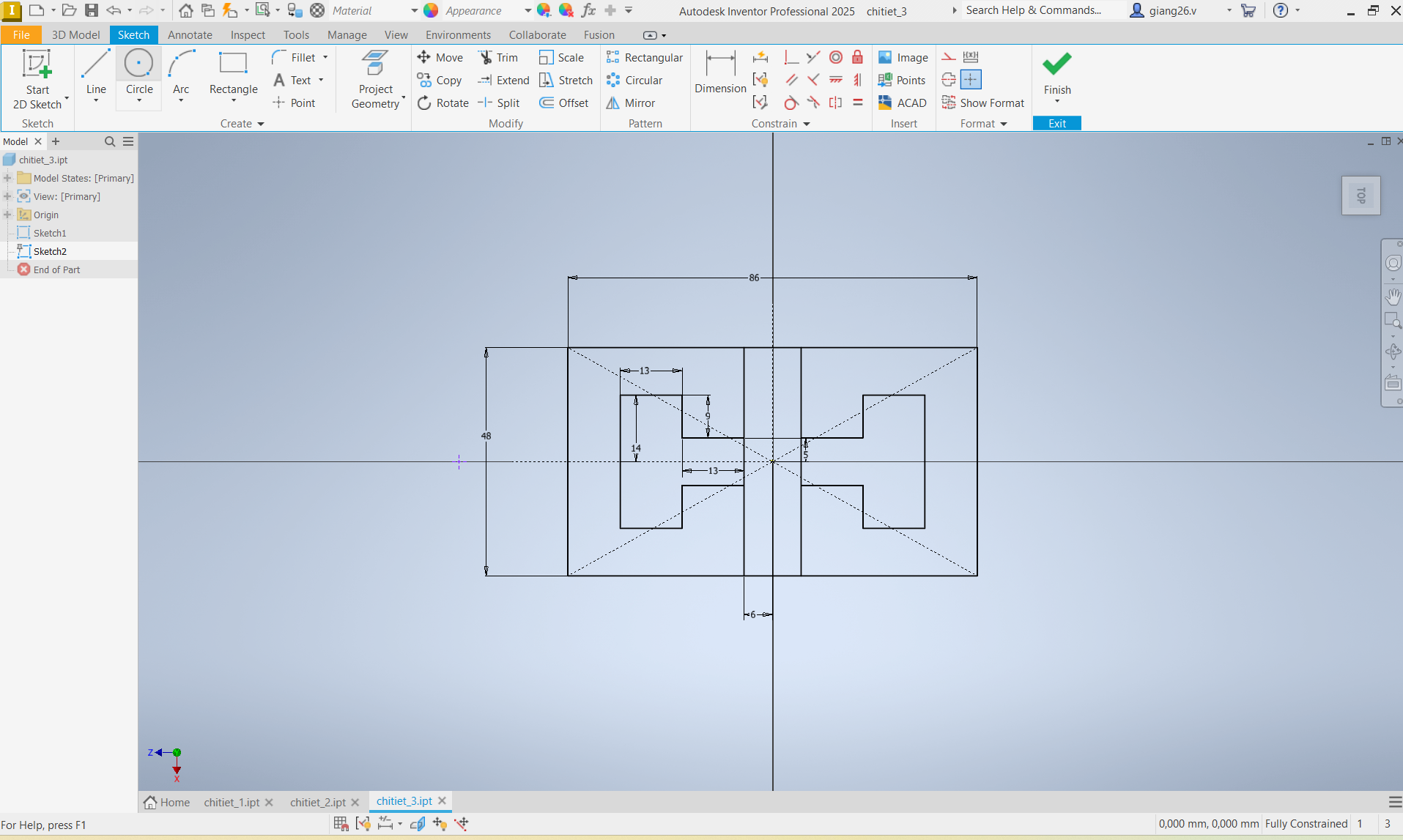Toggle Center Point format button

[971, 80]
